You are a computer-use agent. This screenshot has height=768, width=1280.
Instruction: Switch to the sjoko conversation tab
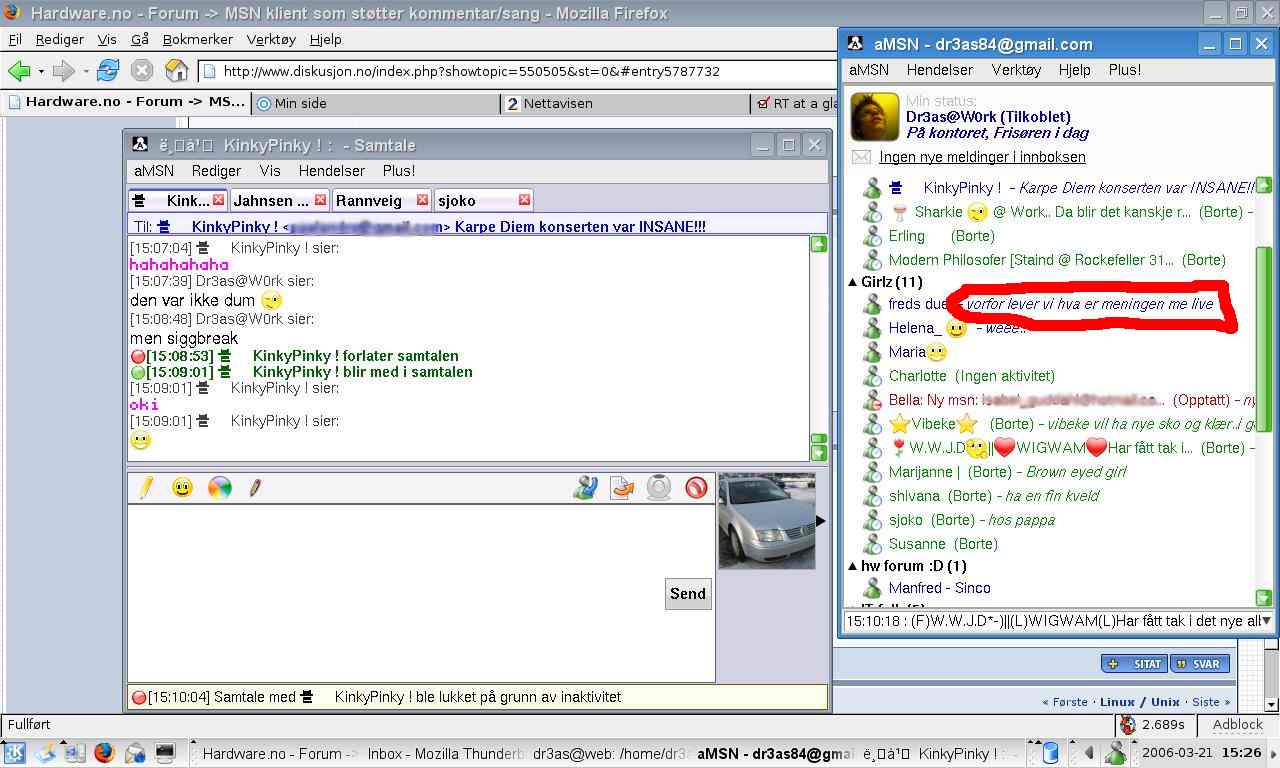(456, 200)
